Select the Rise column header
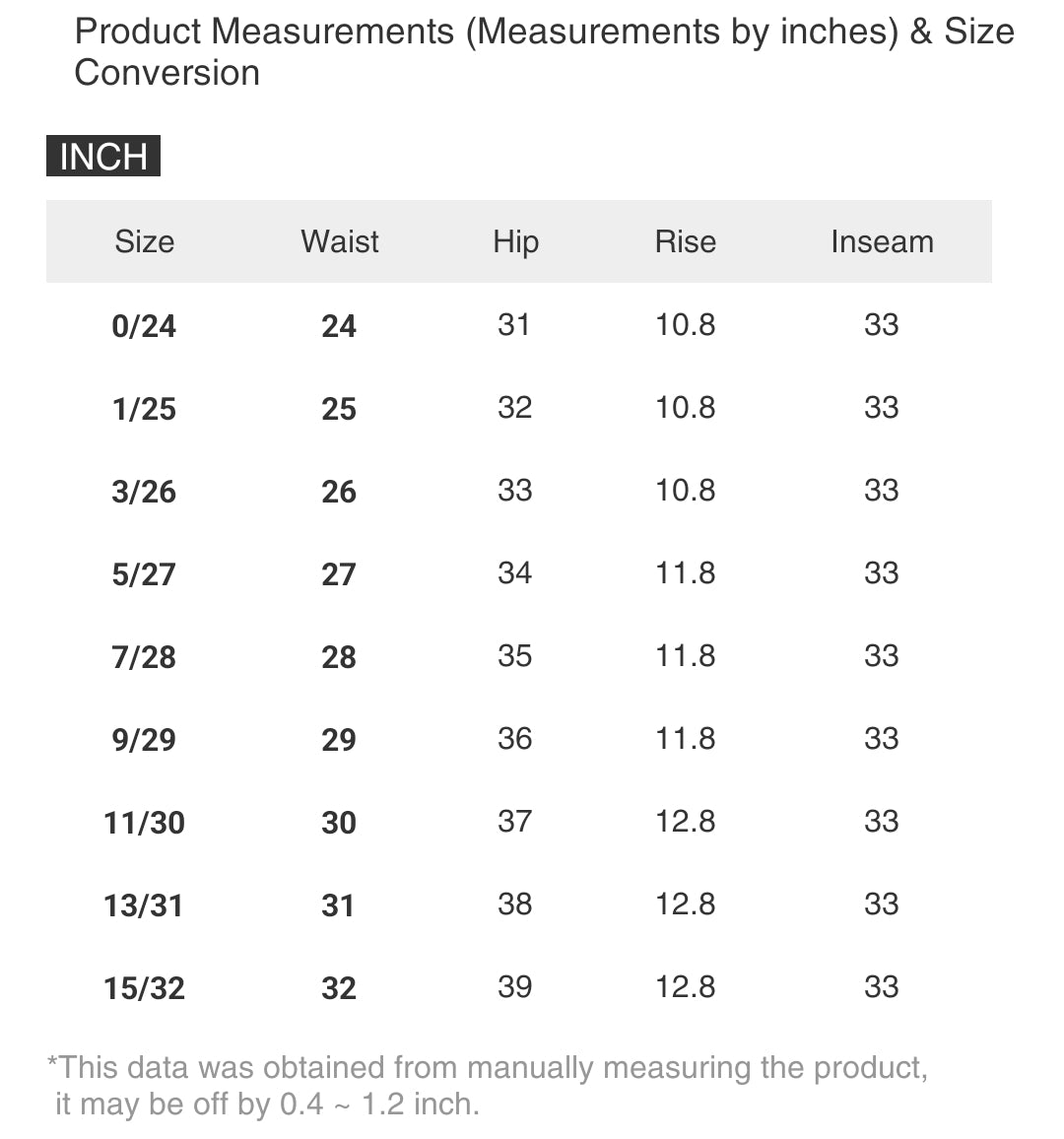Viewport: 1064px width, 1139px height. pyautogui.click(x=685, y=241)
